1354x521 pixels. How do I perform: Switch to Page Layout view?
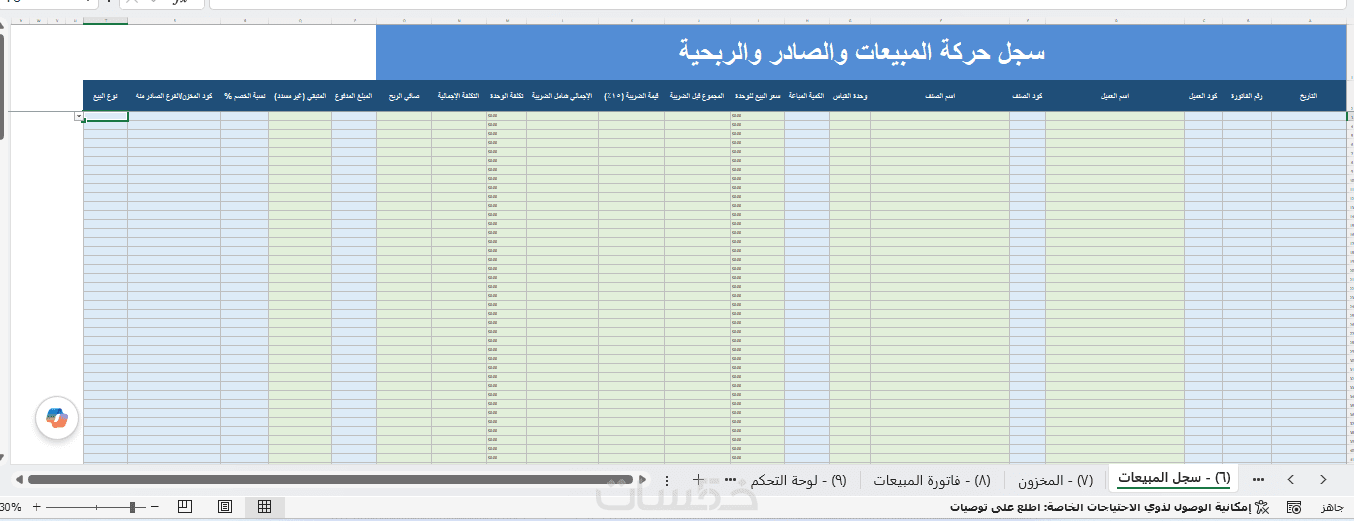tap(225, 507)
